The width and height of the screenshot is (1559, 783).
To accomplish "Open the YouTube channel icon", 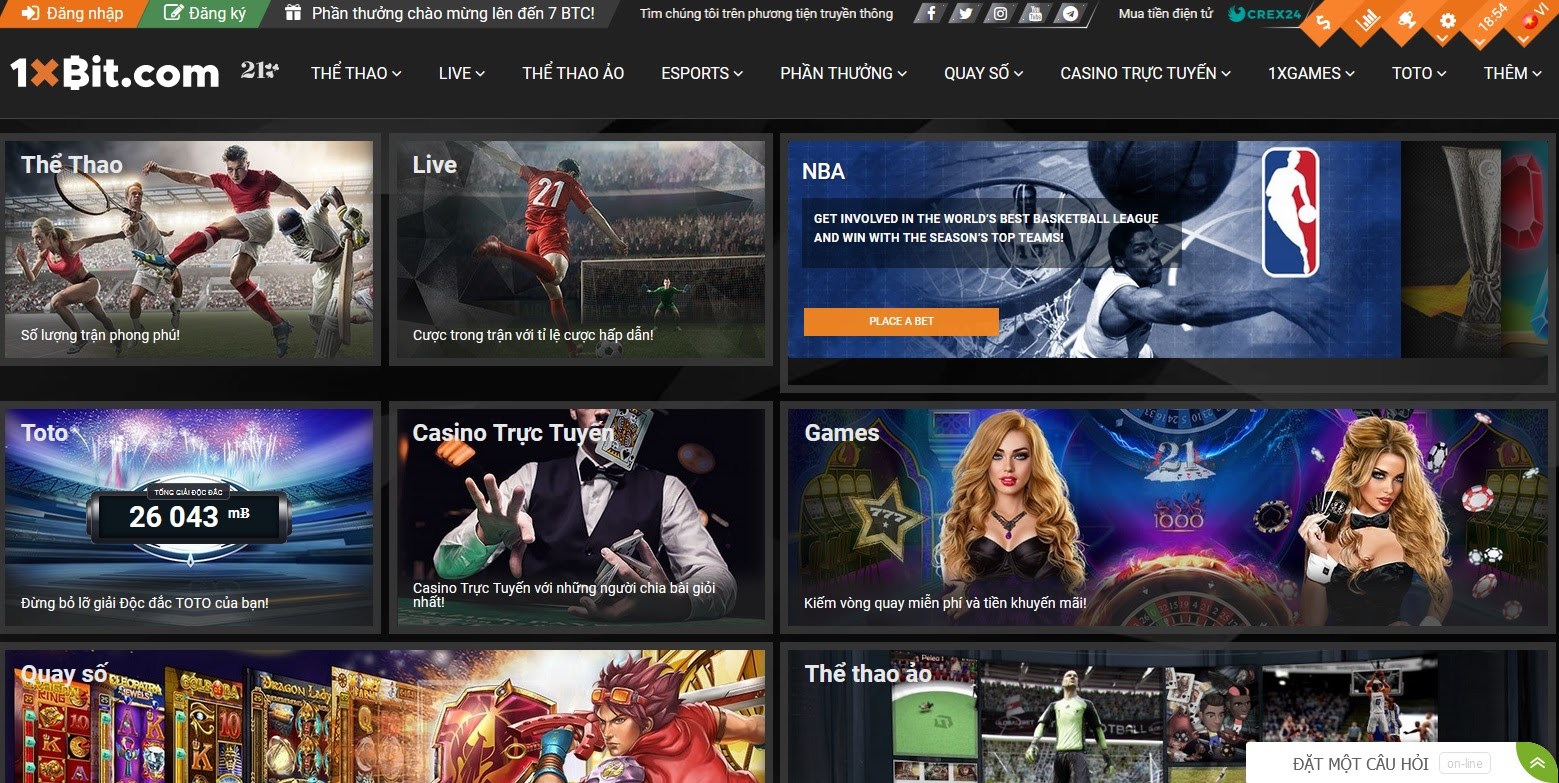I will point(1035,14).
